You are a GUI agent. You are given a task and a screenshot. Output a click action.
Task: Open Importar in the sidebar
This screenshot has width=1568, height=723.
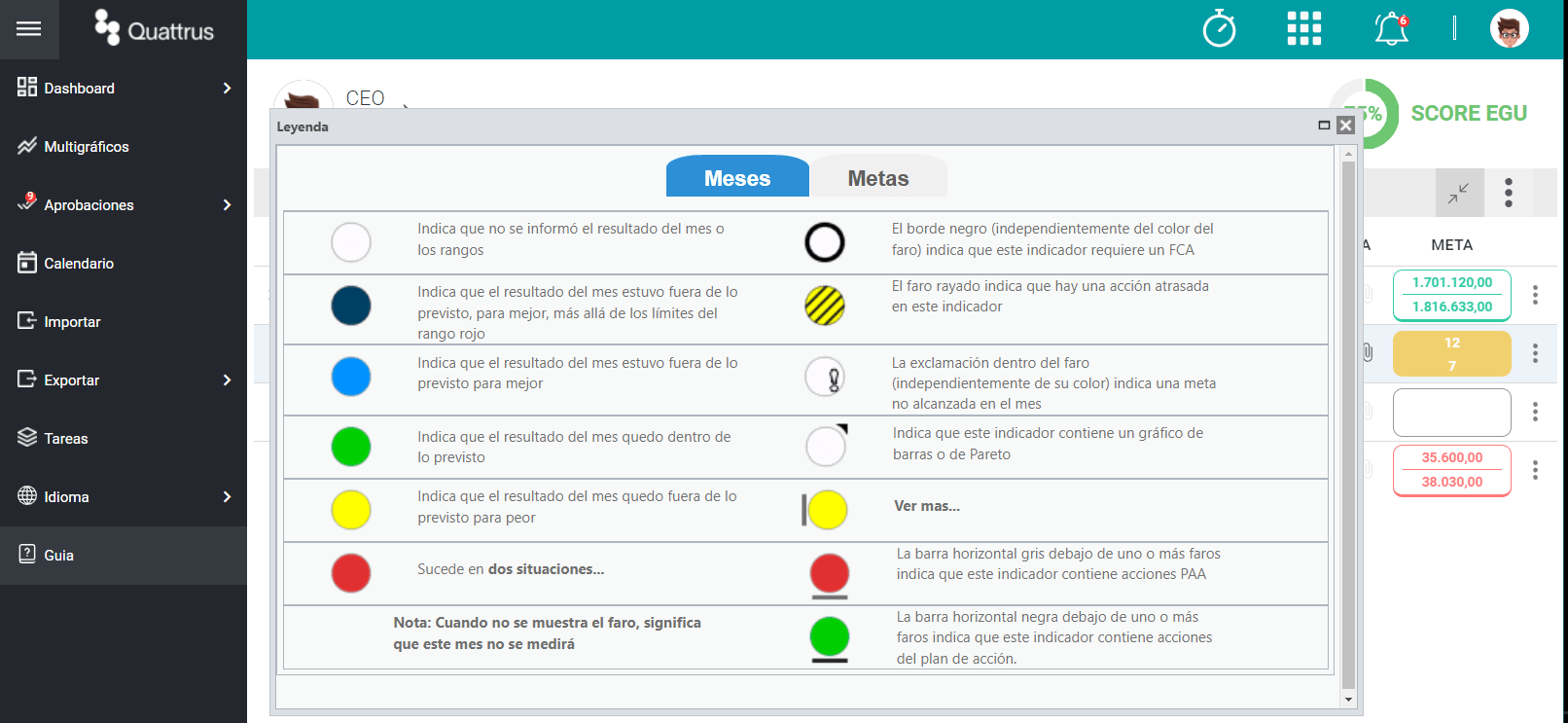[x=124, y=322]
